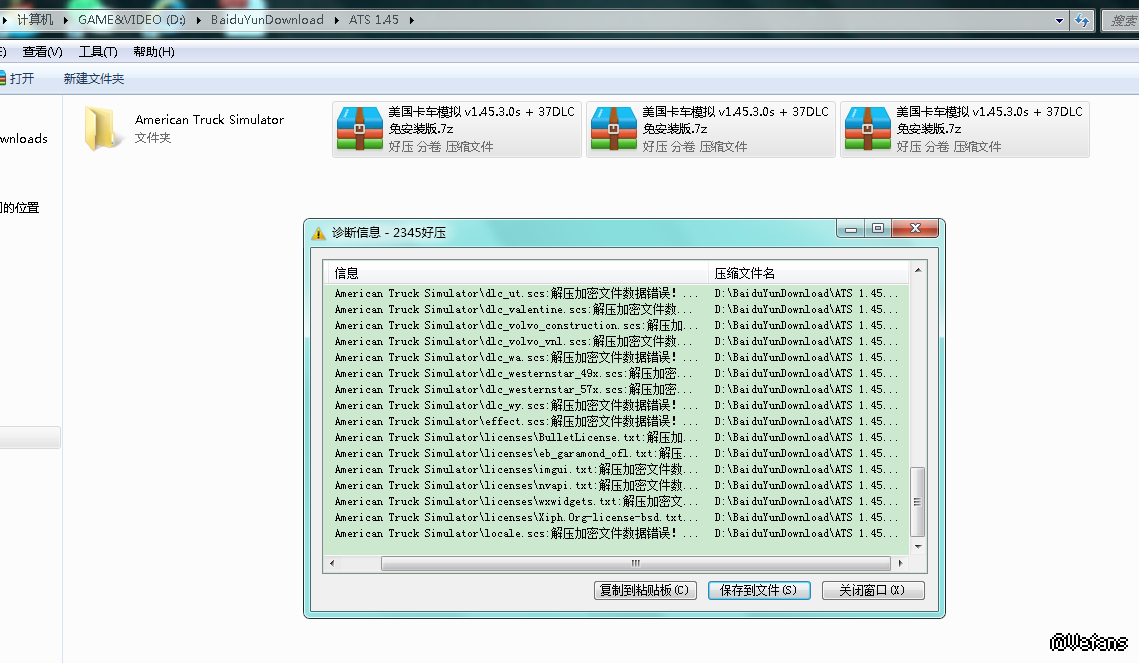Expand the chevron after ATS 1.45 in the path
This screenshot has width=1139, height=663.
[x=411, y=20]
